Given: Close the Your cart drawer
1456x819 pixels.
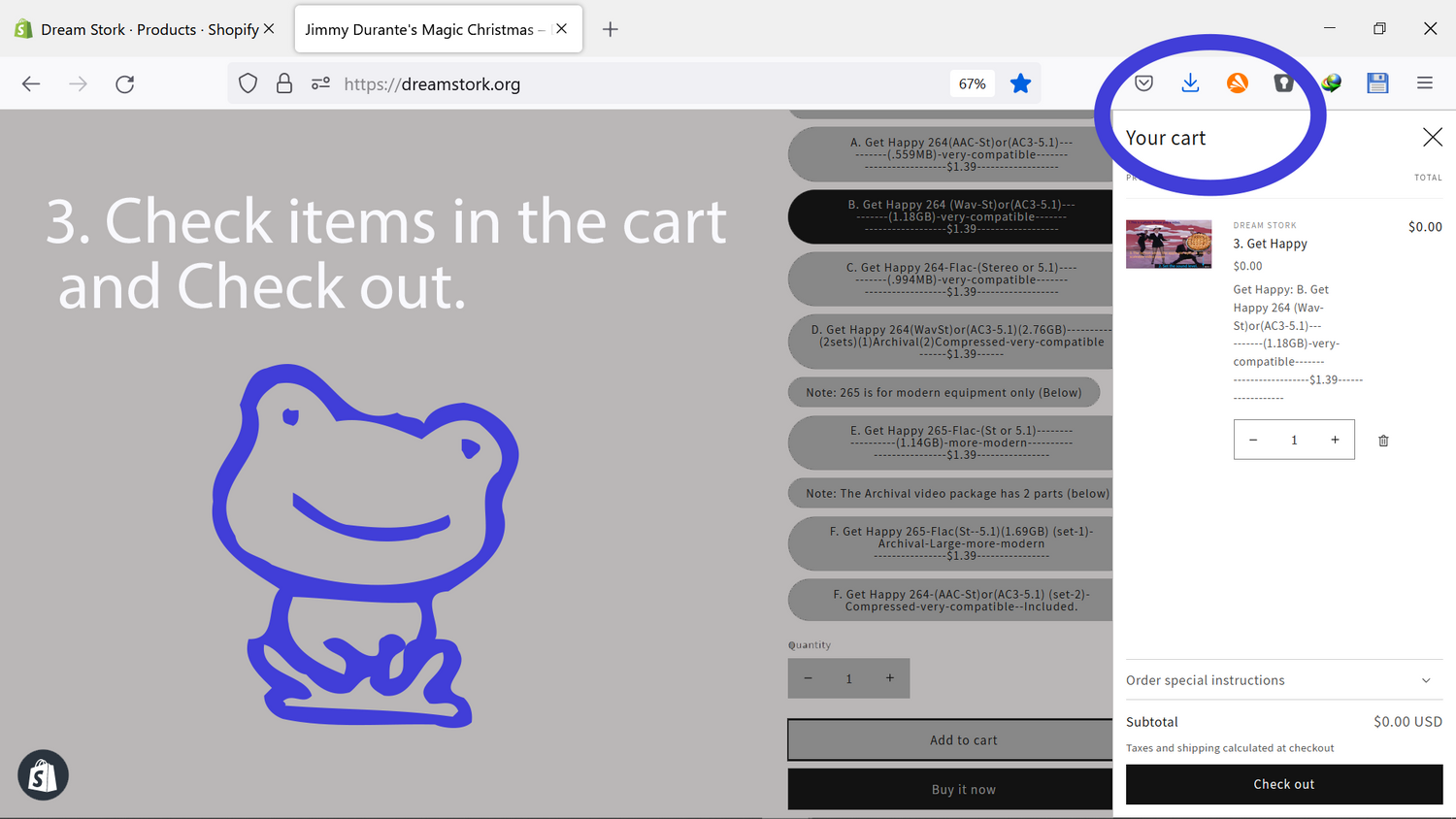Looking at the screenshot, I should point(1432,138).
